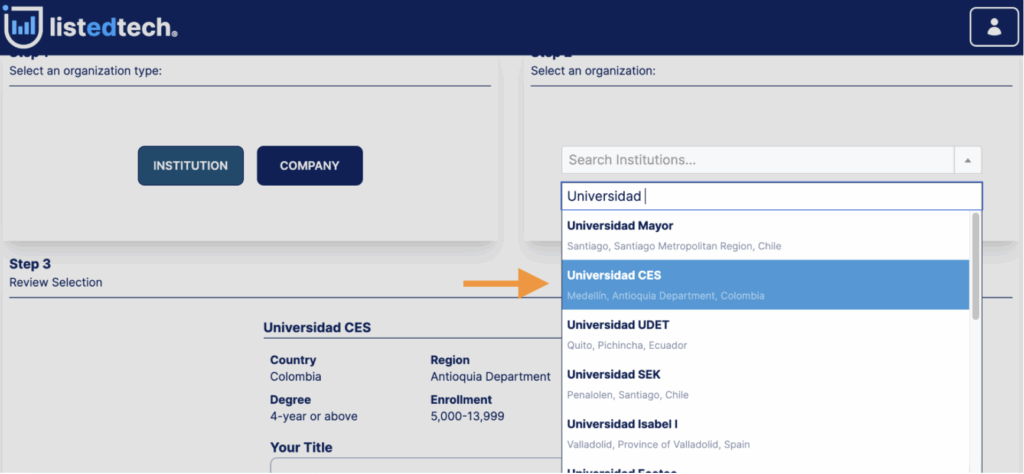This screenshot has width=1024, height=474.
Task: Click Quito, Pichincha, Ecuador location text
Action: 627,345
